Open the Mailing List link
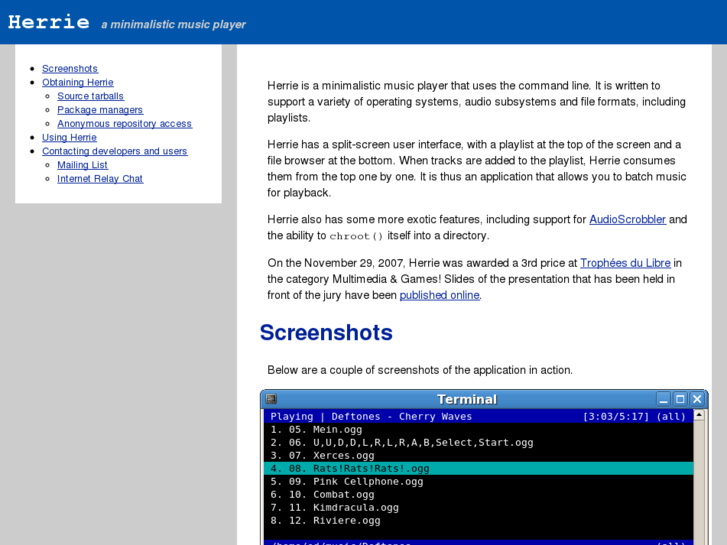Viewport: 727px width, 545px height. pos(83,165)
